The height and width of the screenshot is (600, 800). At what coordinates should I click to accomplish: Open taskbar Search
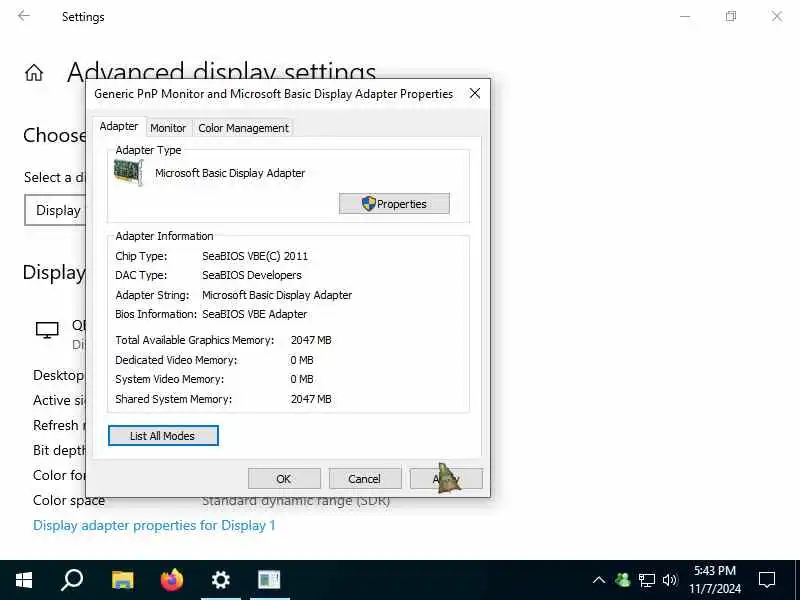(72, 580)
